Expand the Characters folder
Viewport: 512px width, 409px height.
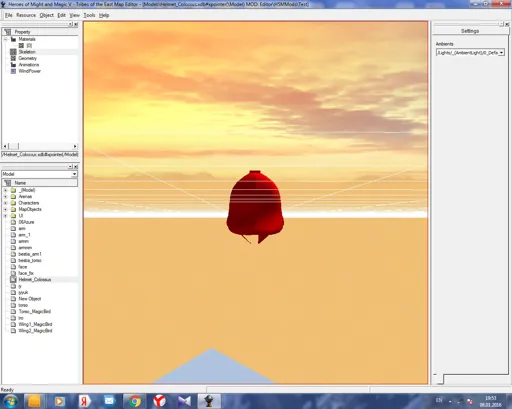point(5,203)
